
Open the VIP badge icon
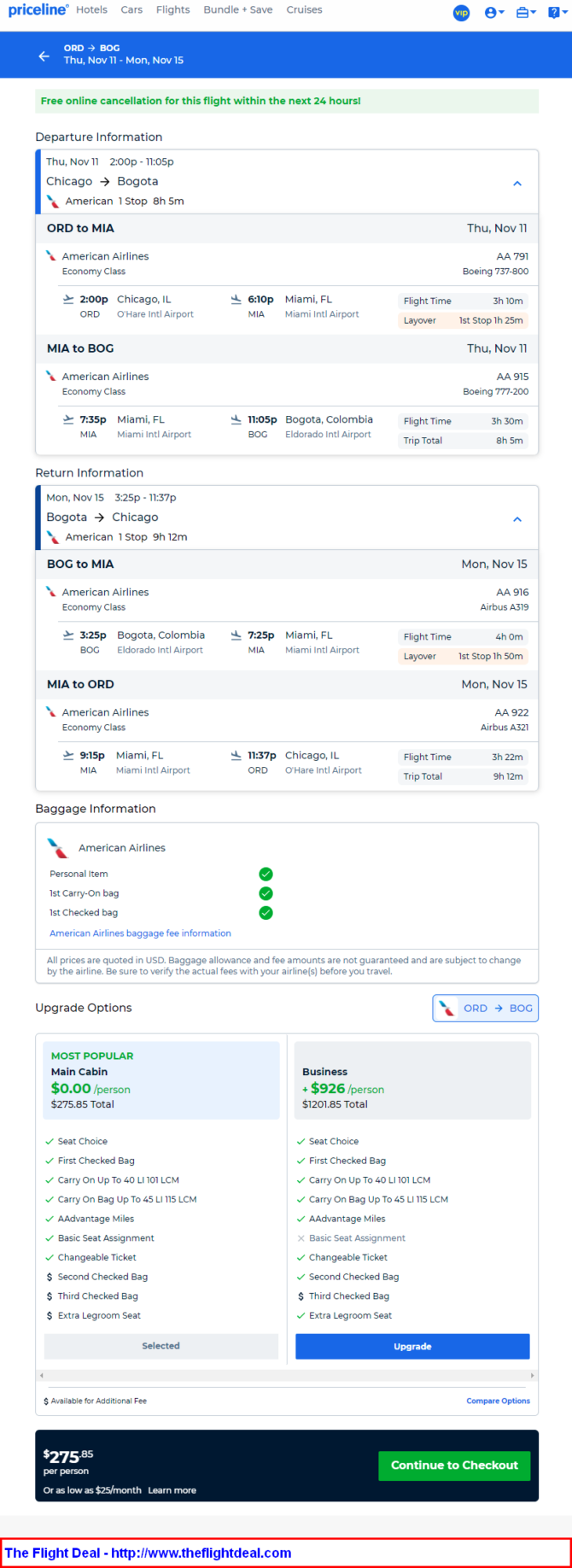pyautogui.click(x=461, y=13)
